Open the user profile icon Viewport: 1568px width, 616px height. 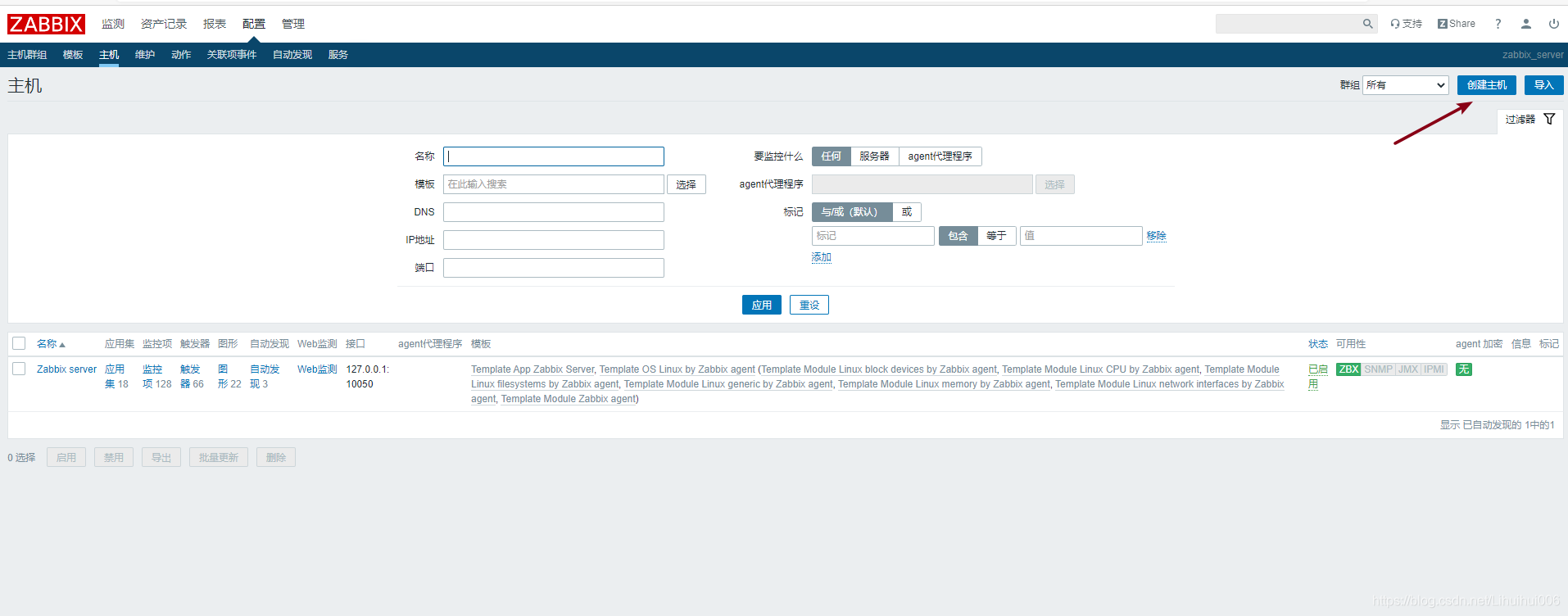tap(1525, 24)
